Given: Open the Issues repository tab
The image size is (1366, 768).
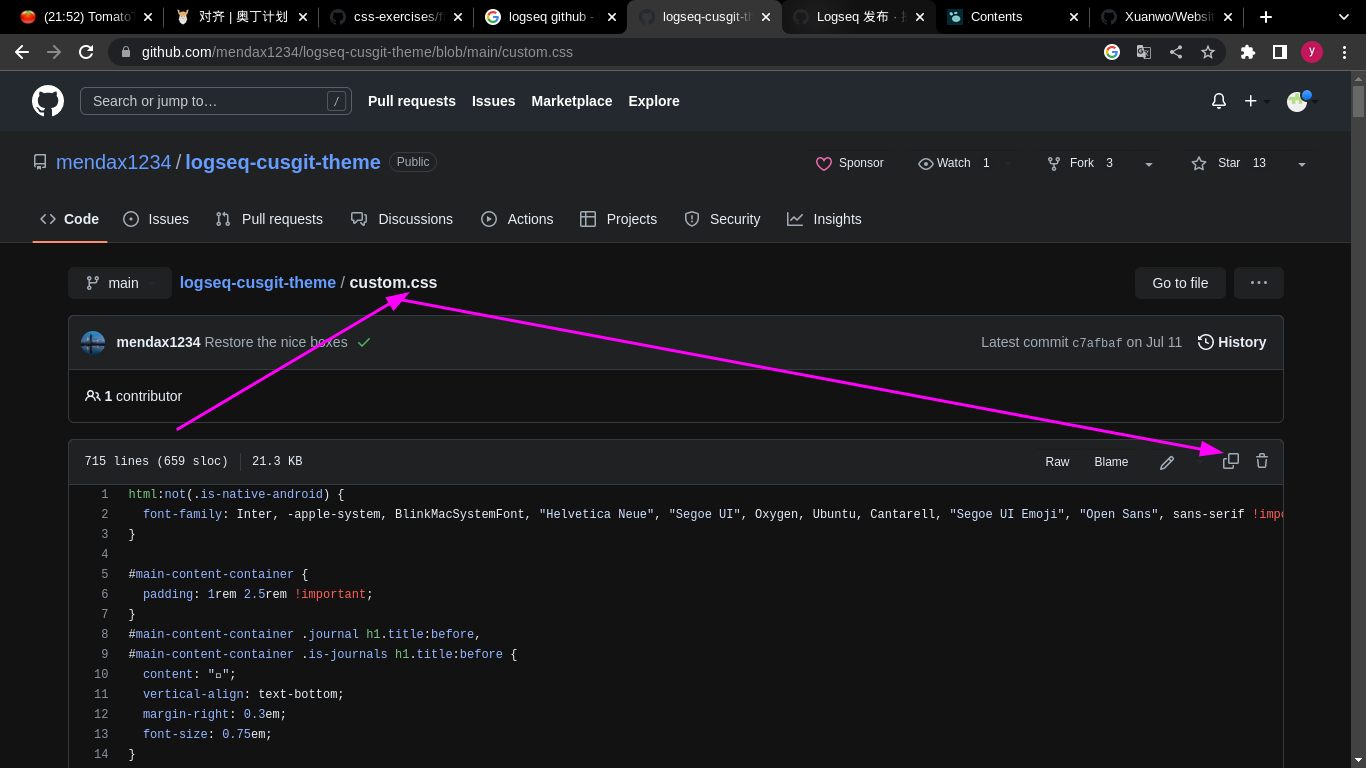Looking at the screenshot, I should pos(156,219).
